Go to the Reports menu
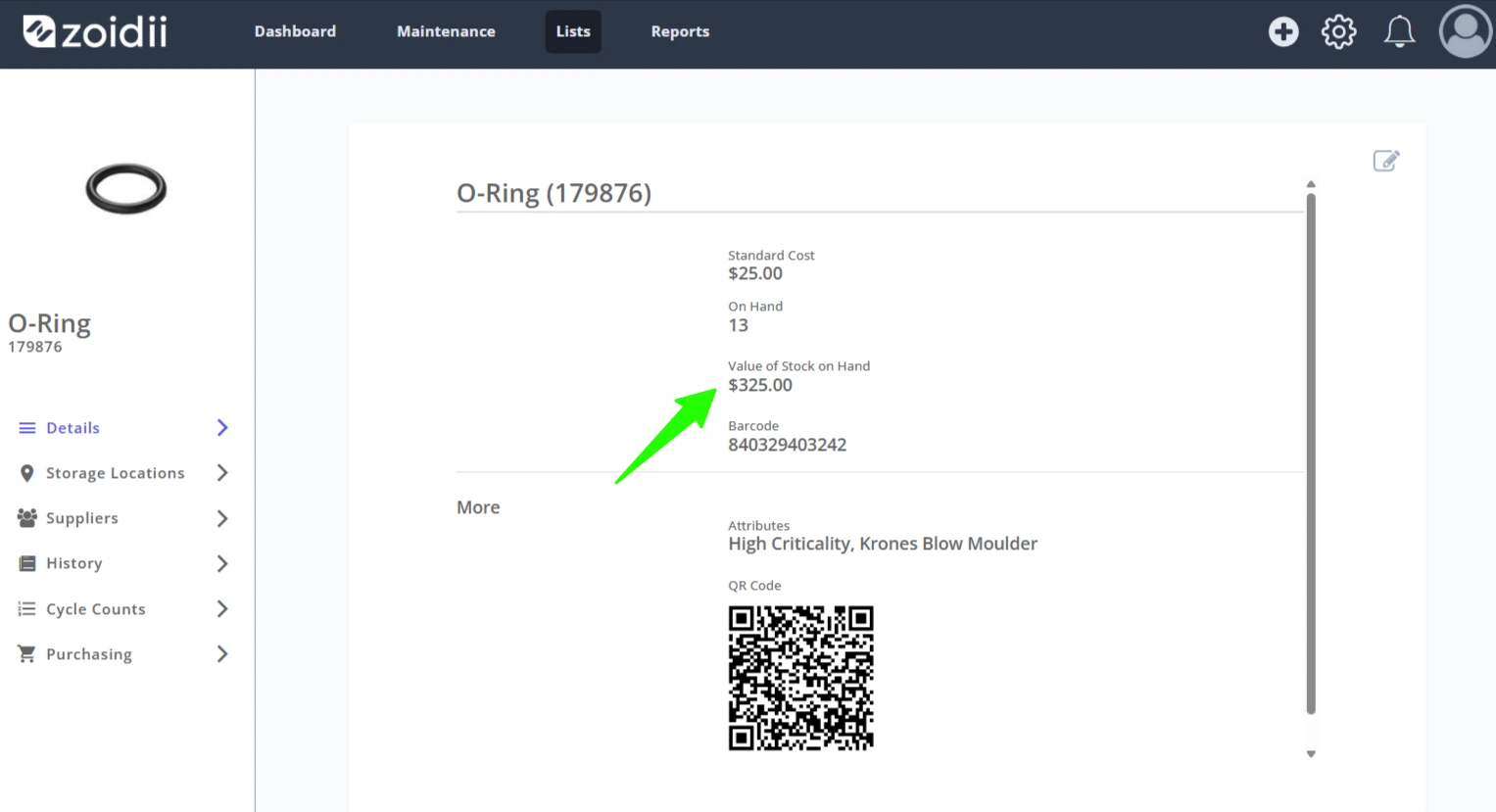The height and width of the screenshot is (812, 1496). click(x=680, y=31)
